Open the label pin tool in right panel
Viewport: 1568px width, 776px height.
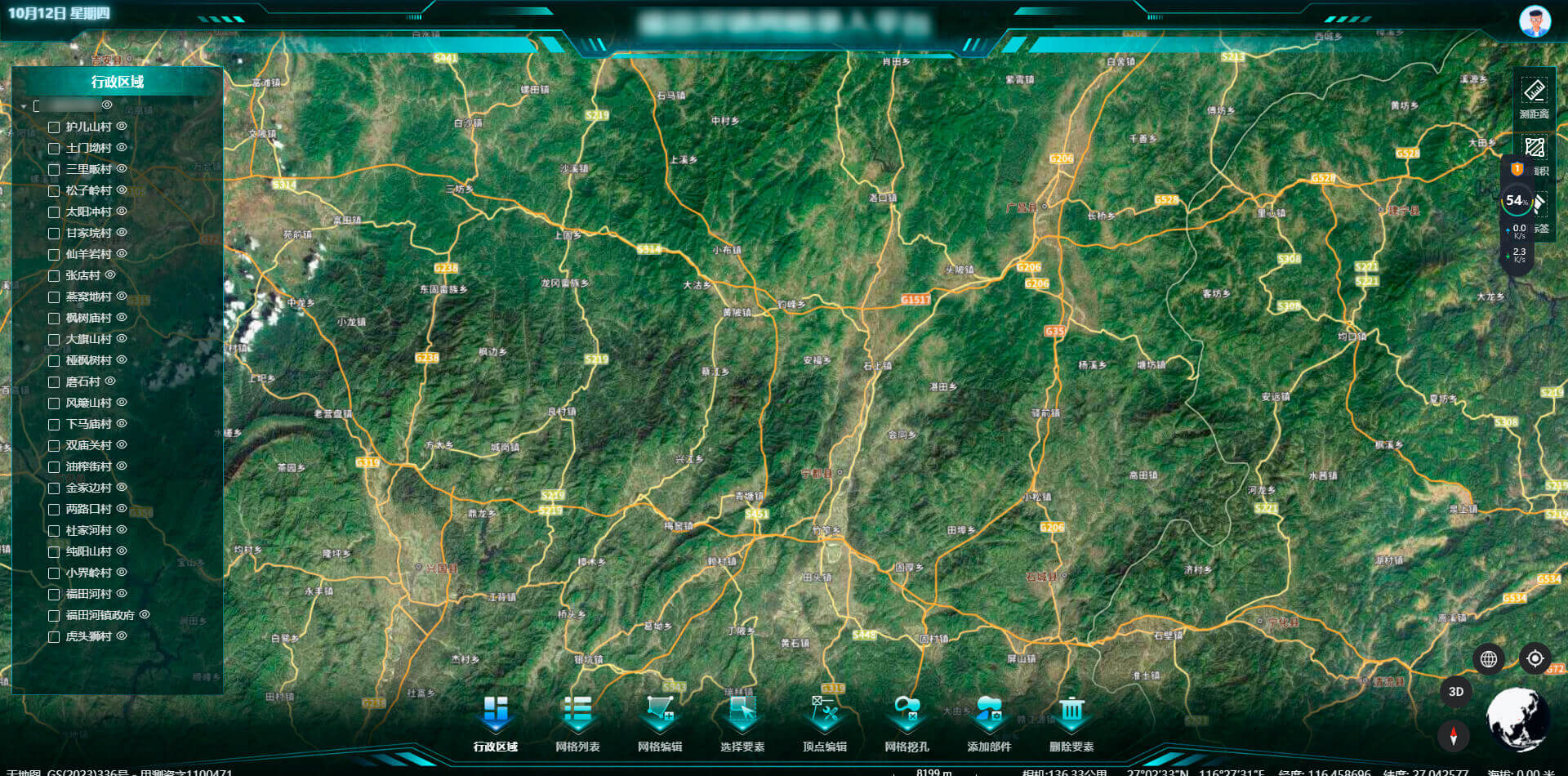(x=1539, y=203)
